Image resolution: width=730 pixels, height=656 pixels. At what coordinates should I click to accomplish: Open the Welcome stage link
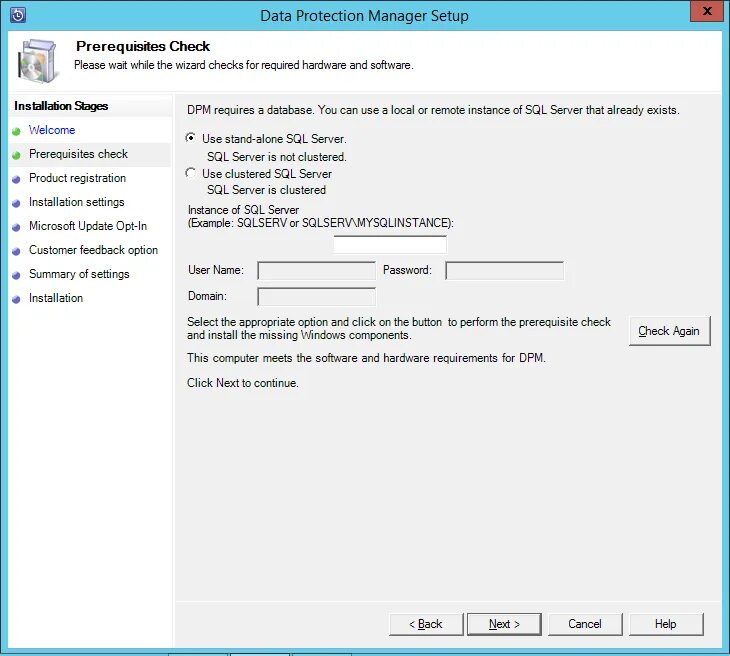click(x=52, y=130)
